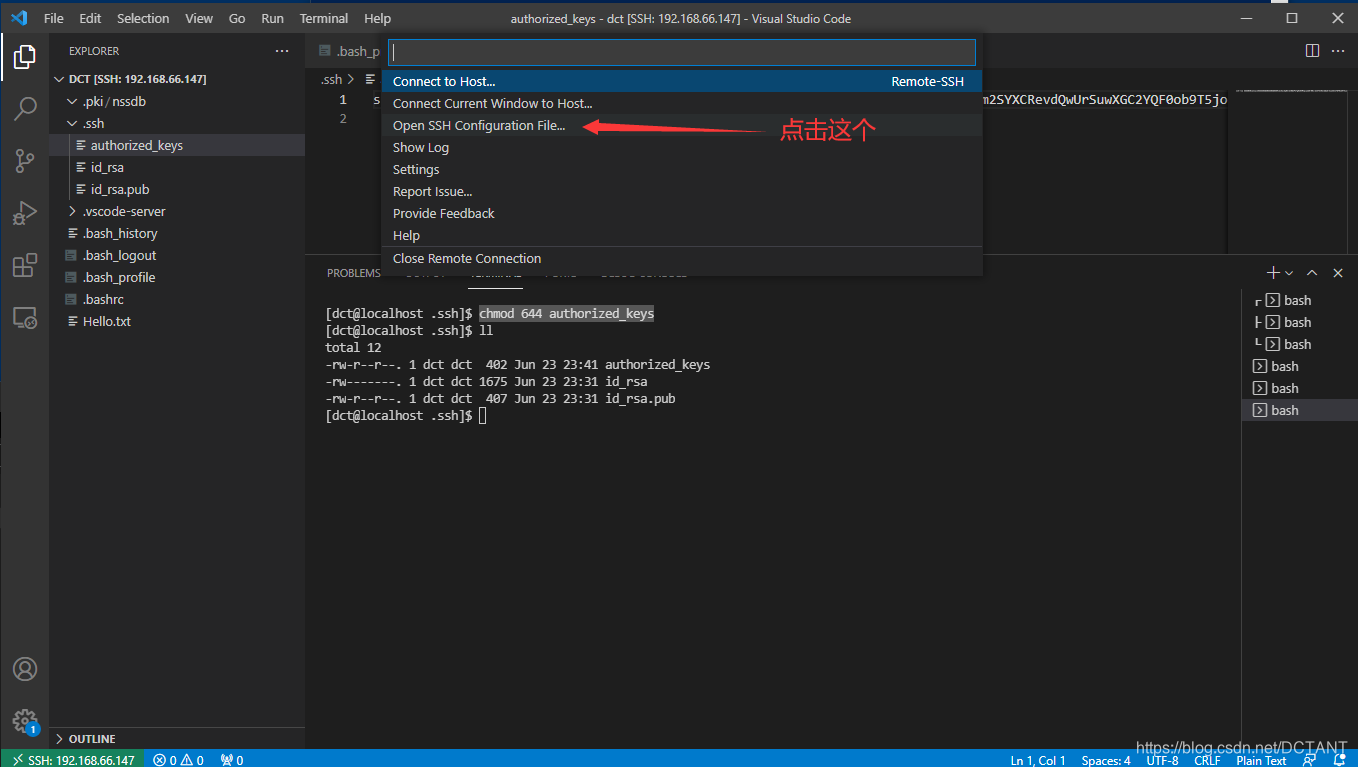Choose Provide Feedback option
The width and height of the screenshot is (1358, 767).
point(682,213)
